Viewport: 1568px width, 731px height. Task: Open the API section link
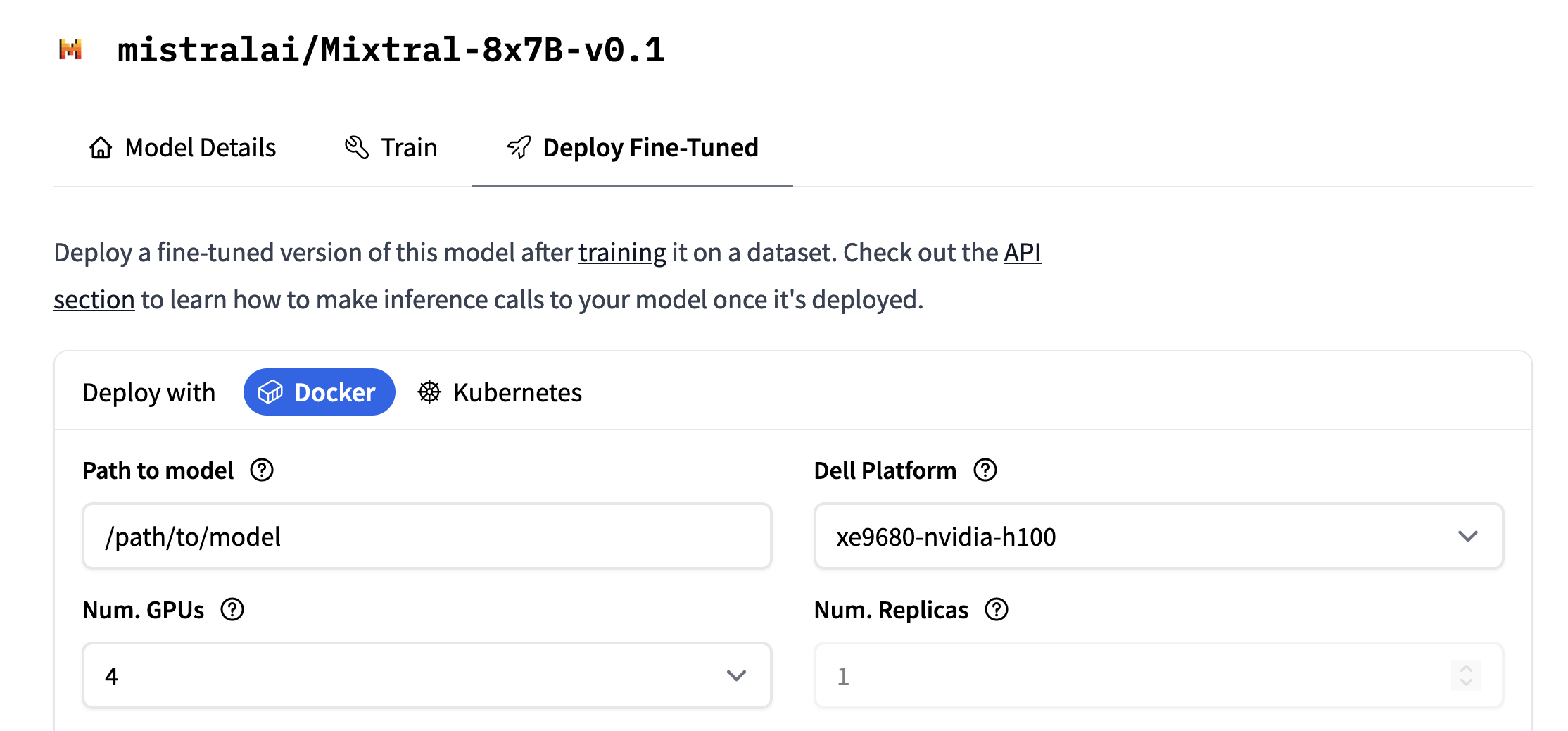click(1022, 252)
